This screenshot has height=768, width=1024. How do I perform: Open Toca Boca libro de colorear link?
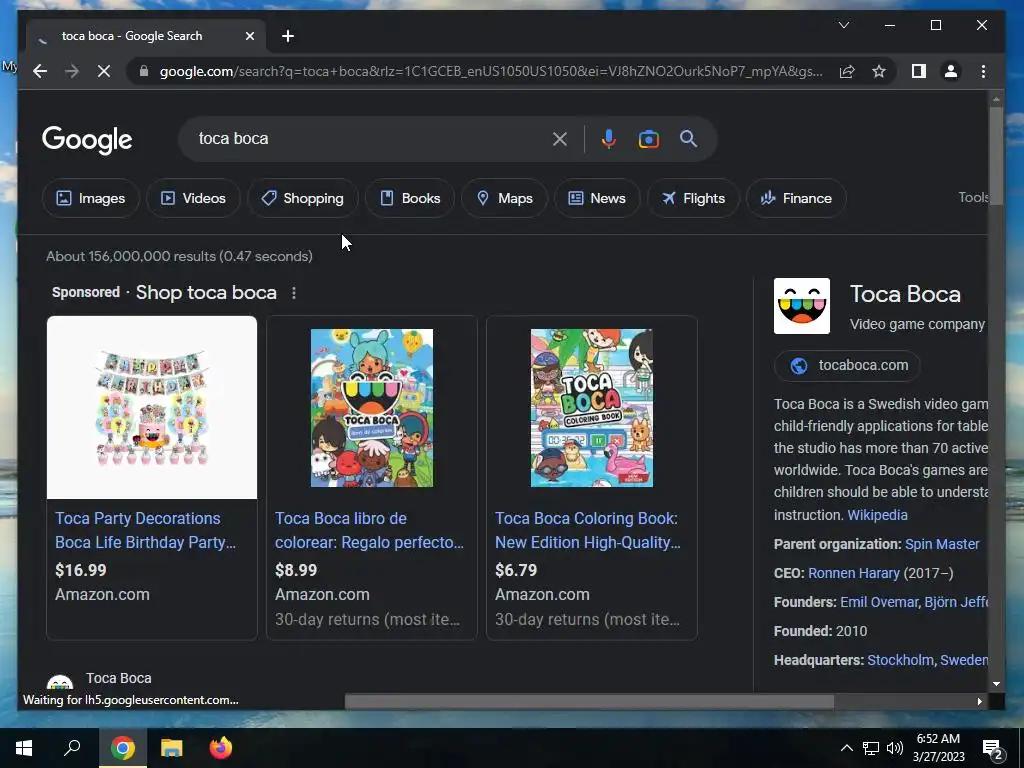pos(369,530)
